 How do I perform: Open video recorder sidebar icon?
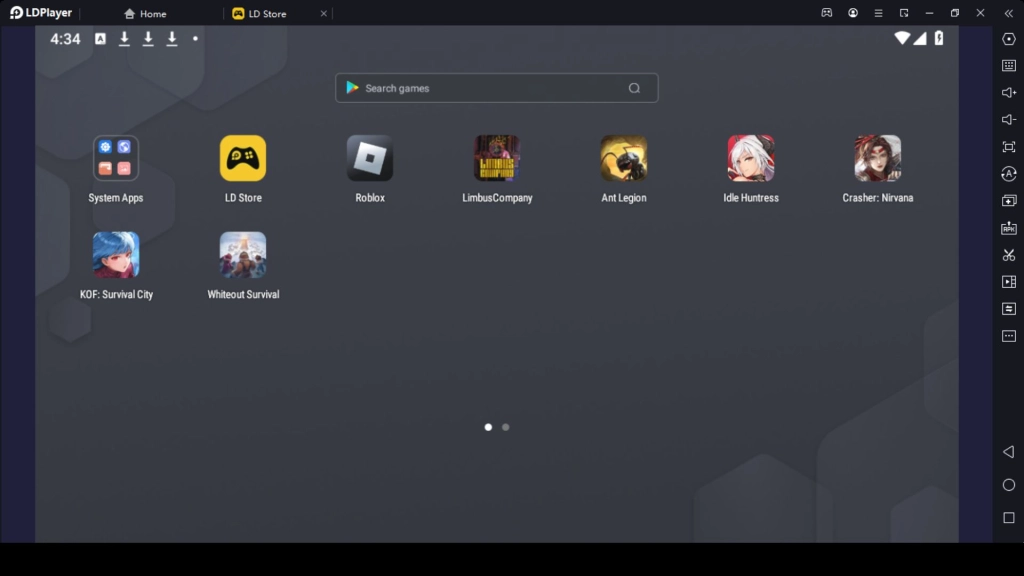click(x=1009, y=282)
